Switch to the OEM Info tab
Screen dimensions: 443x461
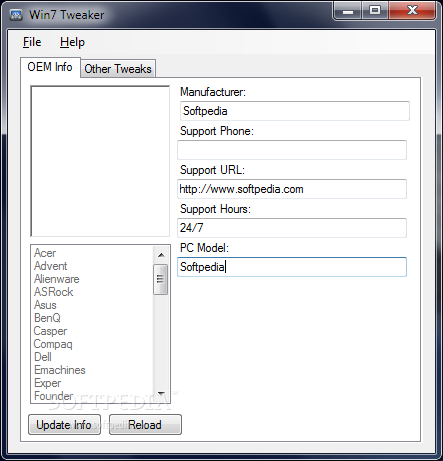coord(50,67)
